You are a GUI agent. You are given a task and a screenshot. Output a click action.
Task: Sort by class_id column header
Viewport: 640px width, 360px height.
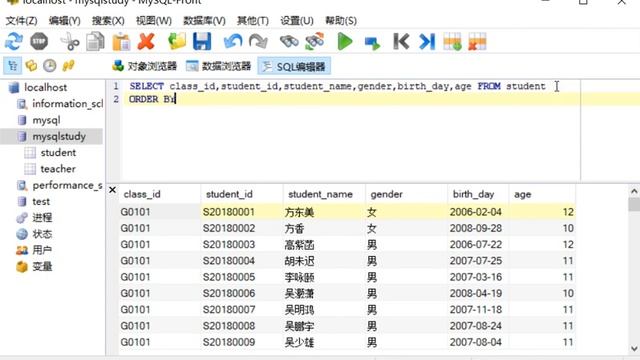point(160,194)
